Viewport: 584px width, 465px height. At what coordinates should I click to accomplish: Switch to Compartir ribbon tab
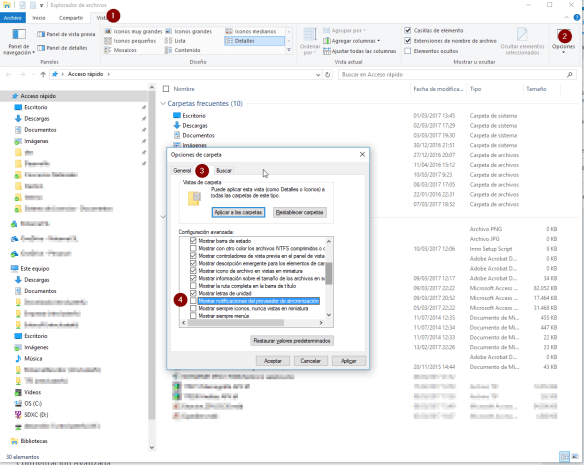tap(71, 18)
